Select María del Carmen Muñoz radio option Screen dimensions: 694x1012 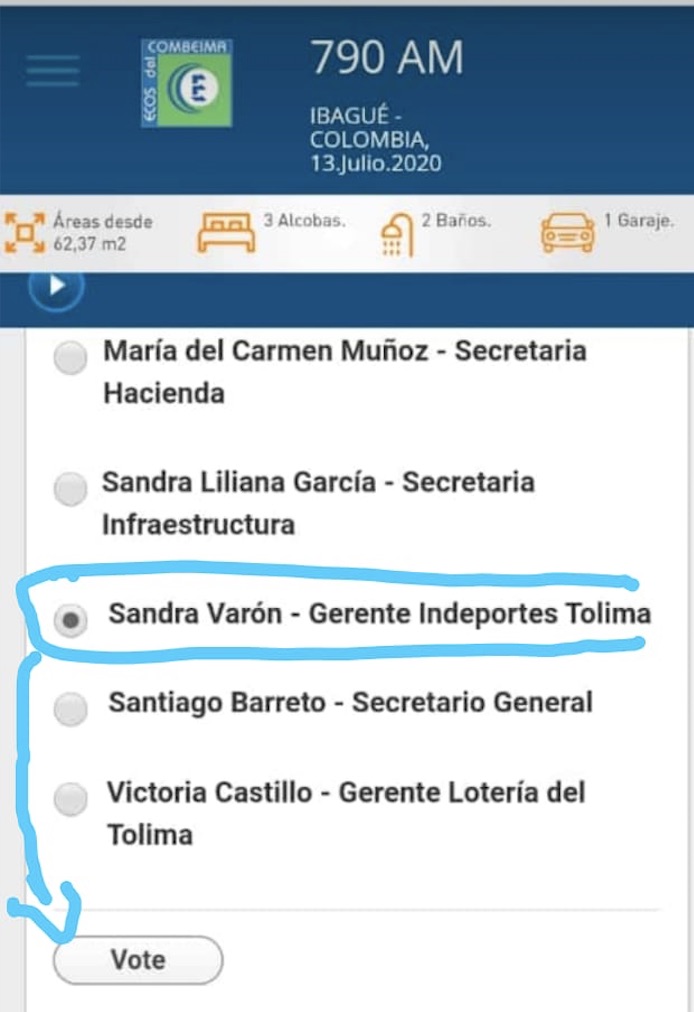click(70, 358)
